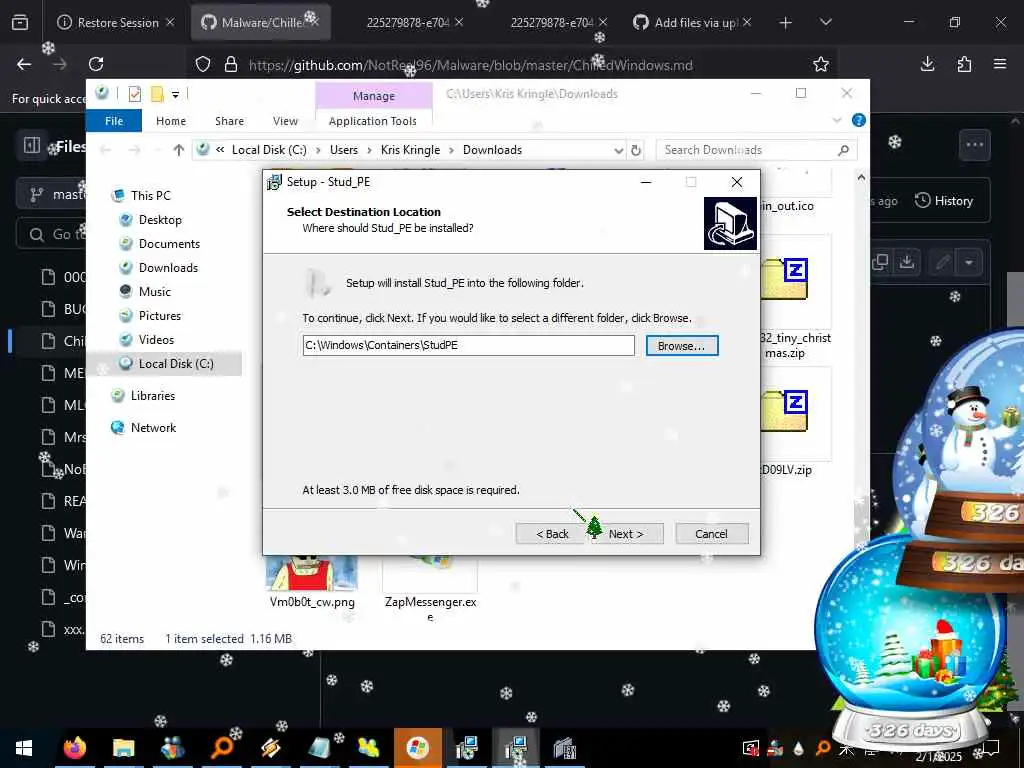Reload the page in Firefox
1024x768 pixels.
point(96,64)
